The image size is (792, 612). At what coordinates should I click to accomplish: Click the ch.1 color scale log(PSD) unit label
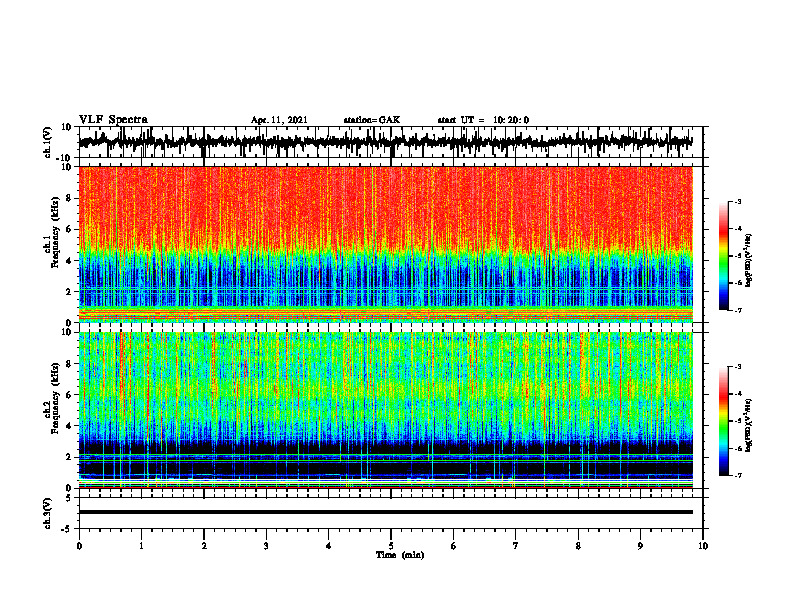pyautogui.click(x=750, y=260)
